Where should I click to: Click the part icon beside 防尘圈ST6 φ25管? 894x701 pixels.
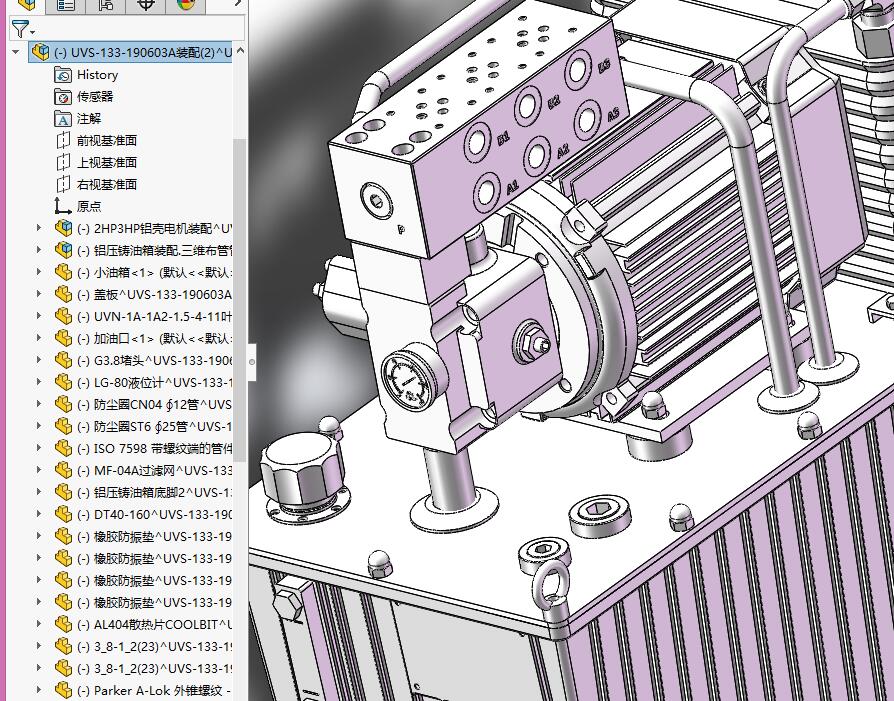63,426
